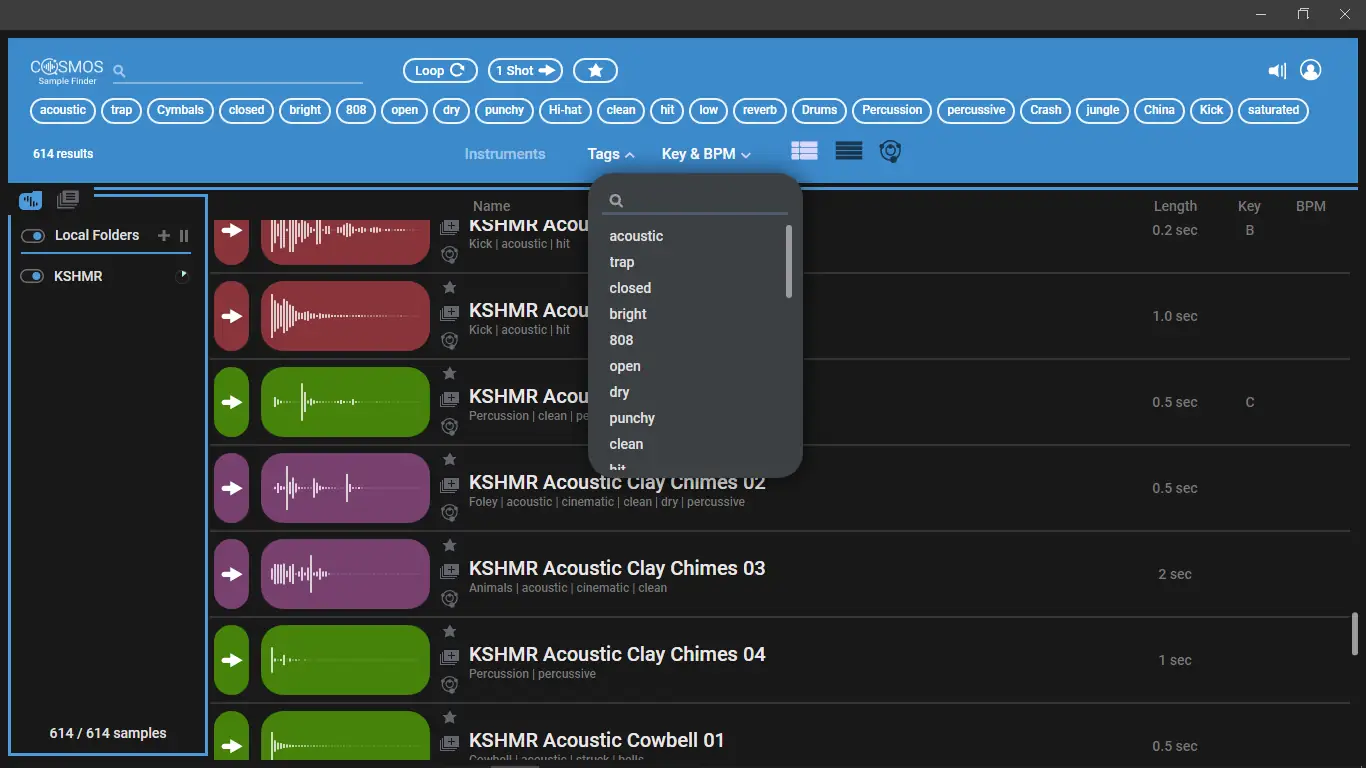Viewport: 1366px width, 768px height.
Task: Find samples similar to Clay Chimes 04
Action: coord(450,685)
